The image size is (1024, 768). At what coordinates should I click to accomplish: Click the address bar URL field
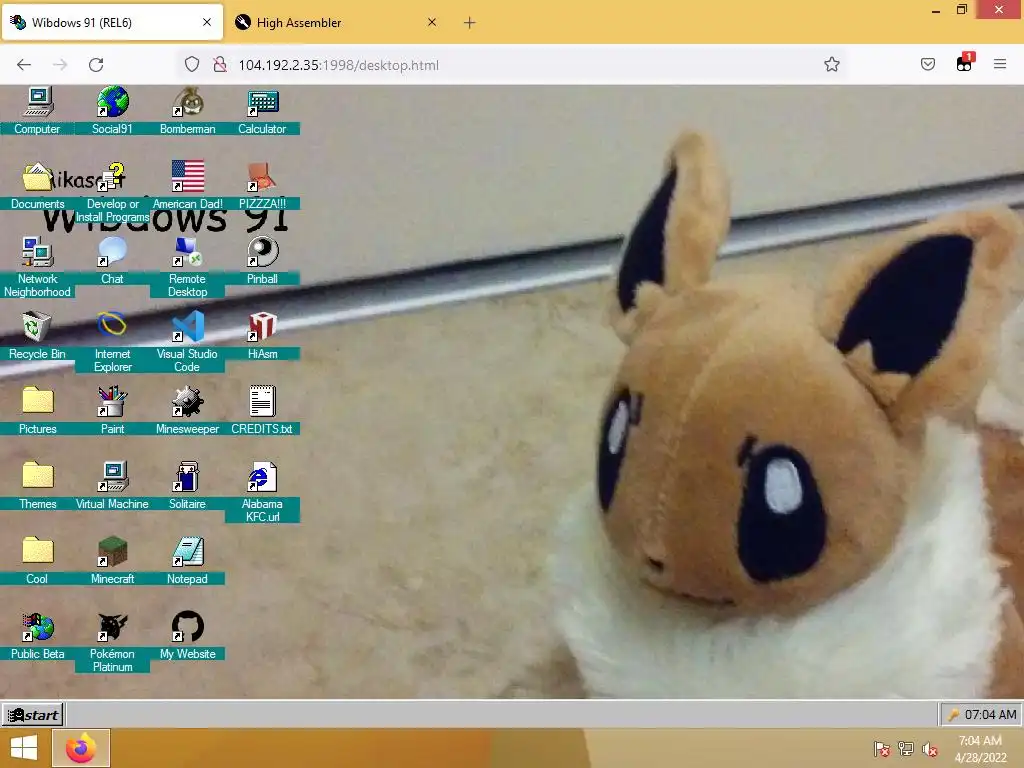click(x=511, y=65)
